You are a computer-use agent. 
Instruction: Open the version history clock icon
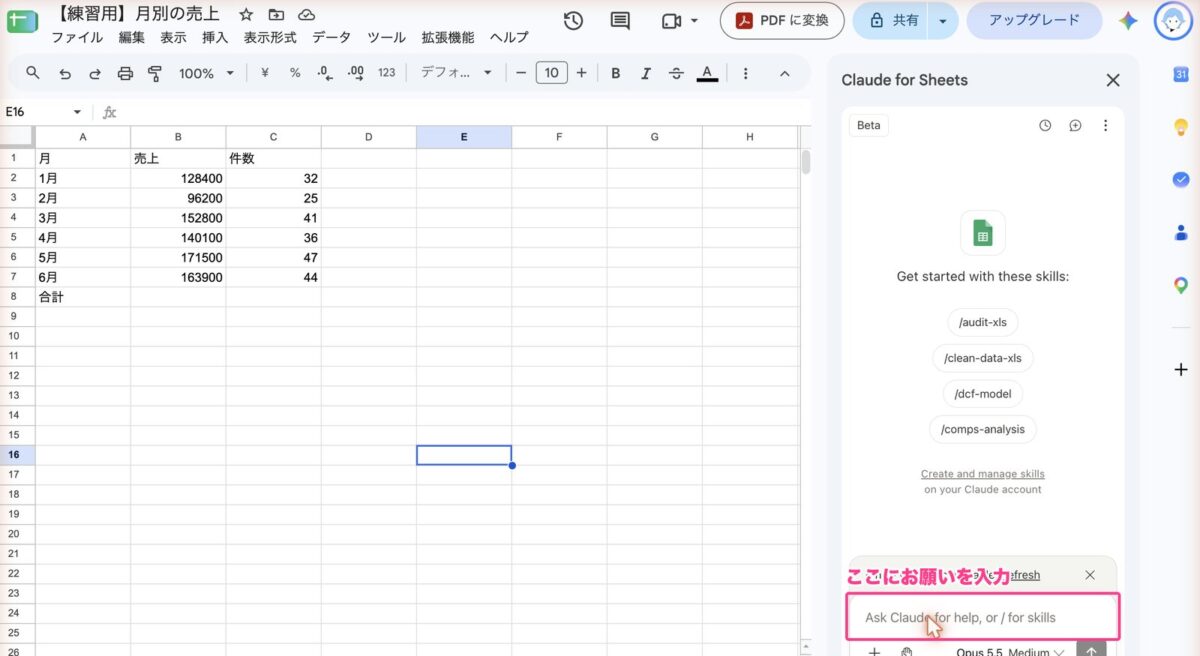pos(573,21)
